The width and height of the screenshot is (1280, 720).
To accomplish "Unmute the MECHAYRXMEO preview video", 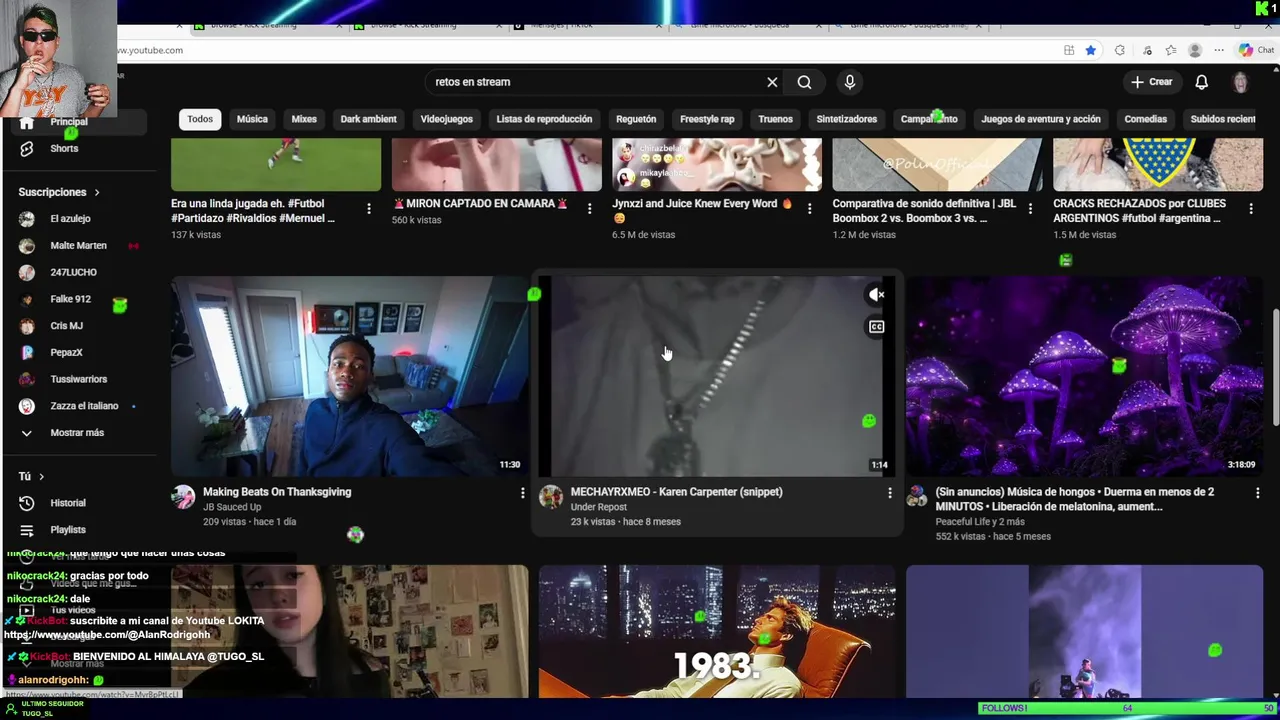I will [x=876, y=295].
